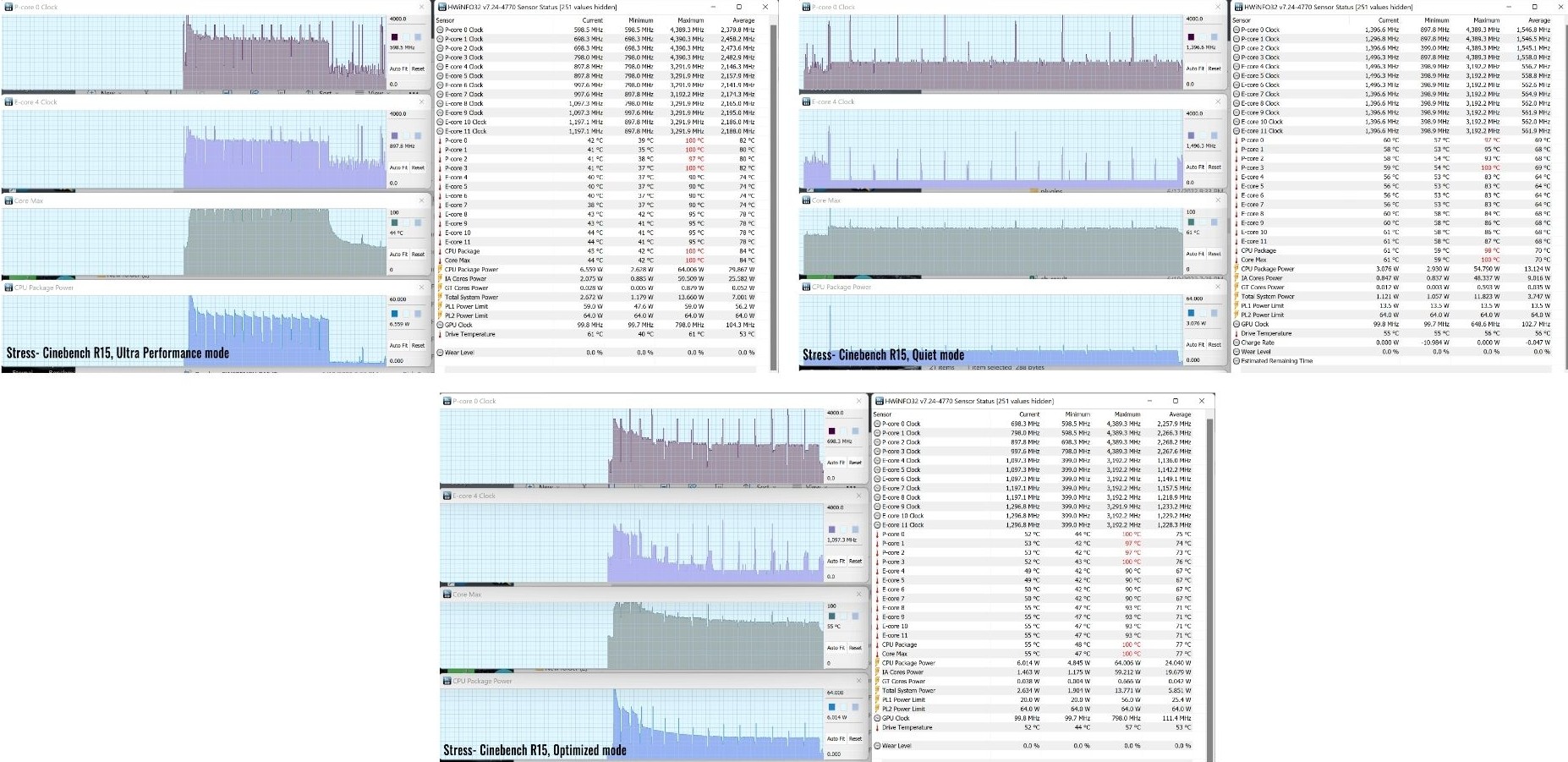Click Minimum column header in Optimized sensor window

coord(1077,414)
